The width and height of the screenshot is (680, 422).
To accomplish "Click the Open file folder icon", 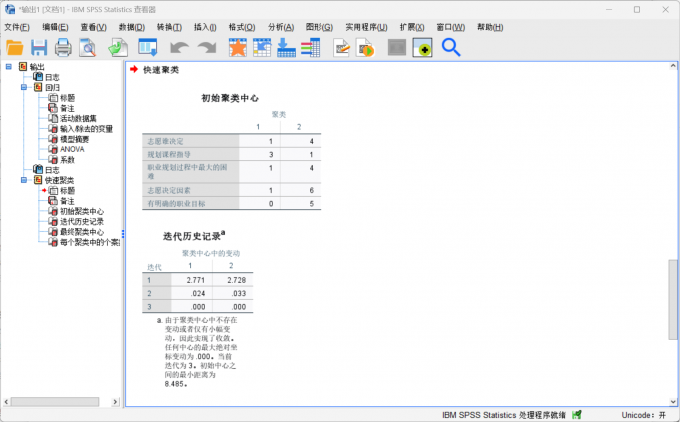I will pos(14,47).
